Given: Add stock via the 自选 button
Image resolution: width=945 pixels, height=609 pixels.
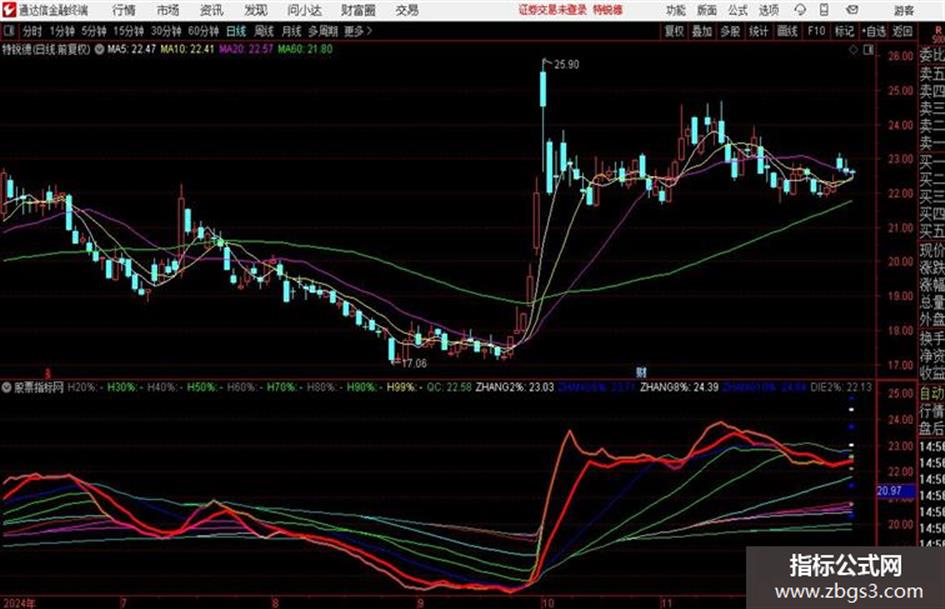Looking at the screenshot, I should tap(874, 31).
